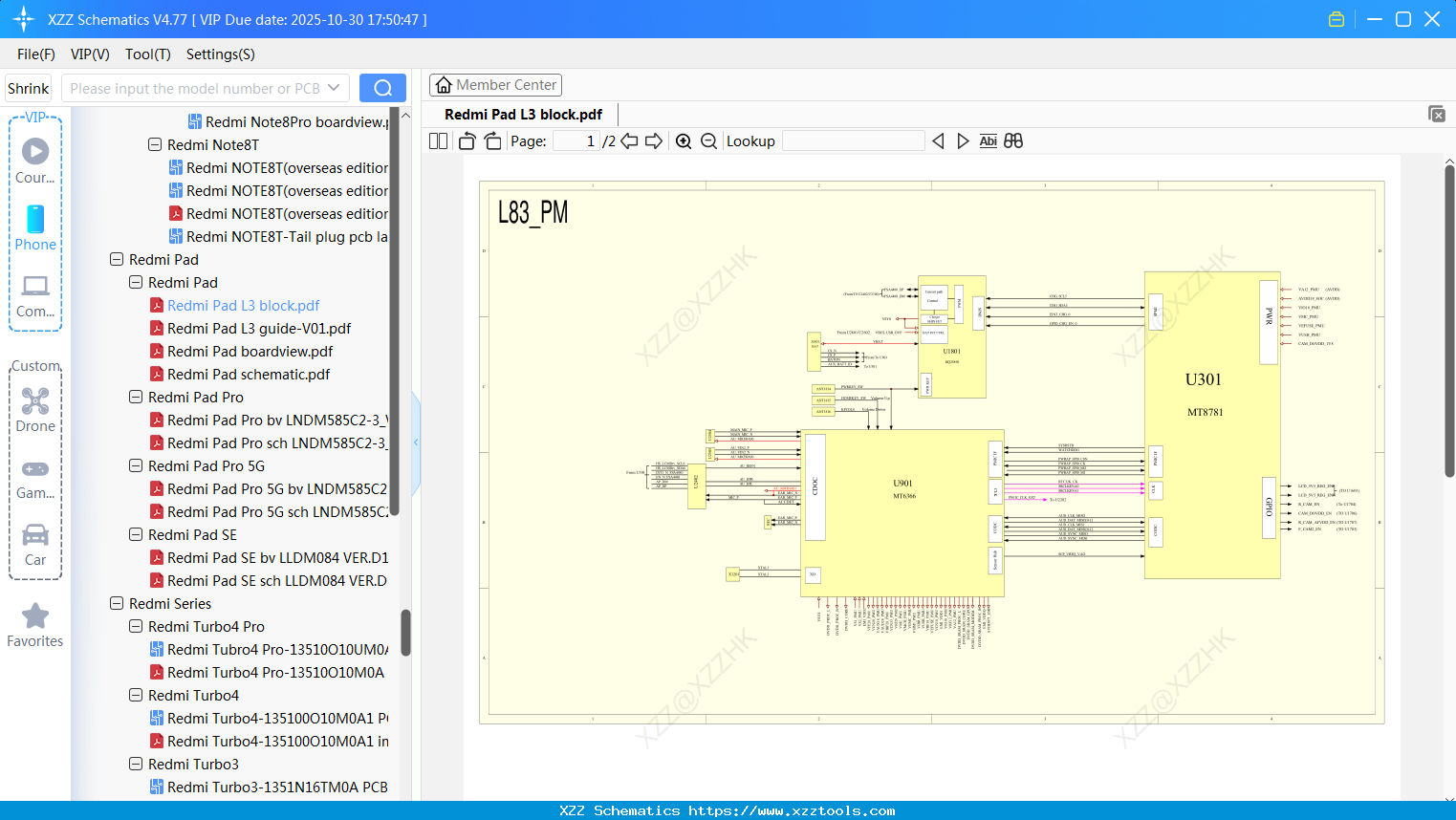Viewport: 1456px width, 820px height.
Task: Collapse the Redmi Series tree node
Action: coord(117,604)
